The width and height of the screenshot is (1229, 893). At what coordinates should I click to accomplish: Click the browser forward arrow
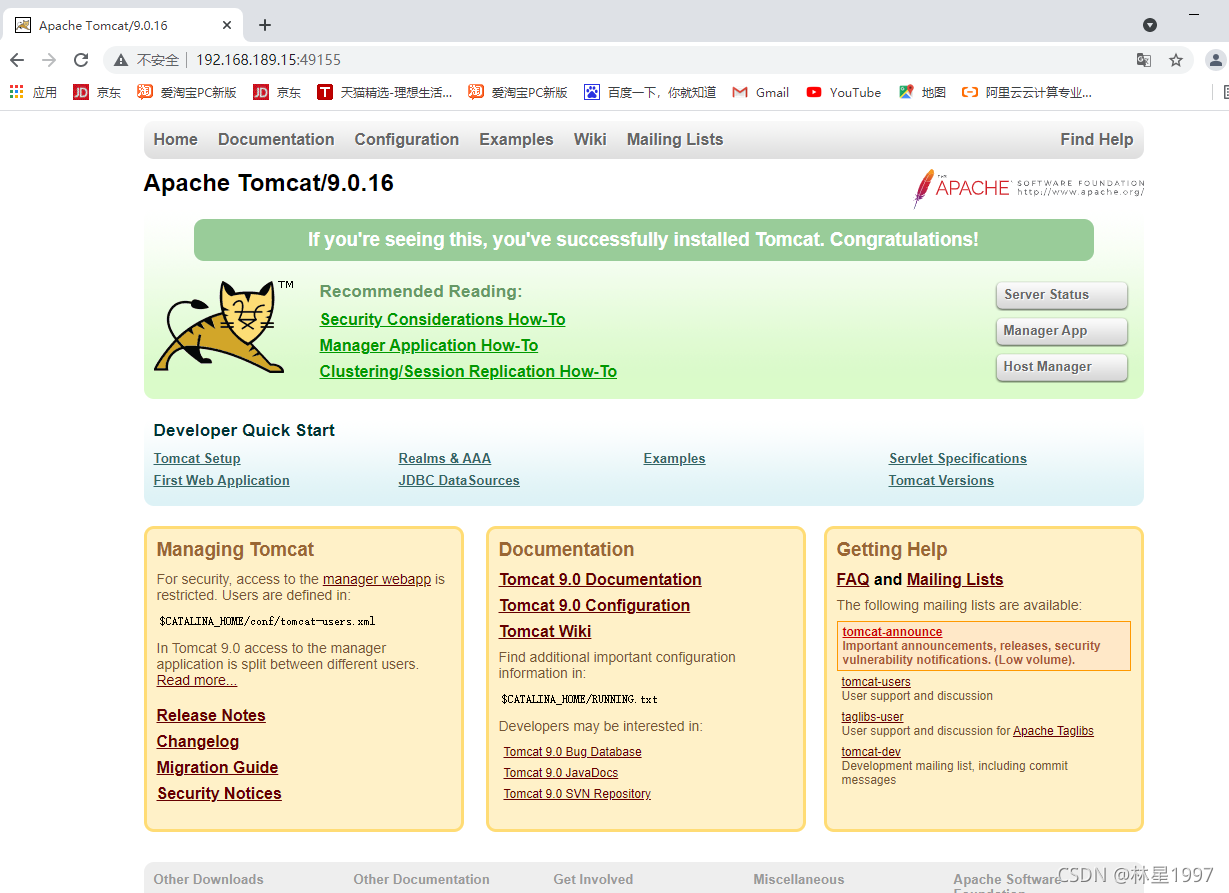click(x=49, y=60)
